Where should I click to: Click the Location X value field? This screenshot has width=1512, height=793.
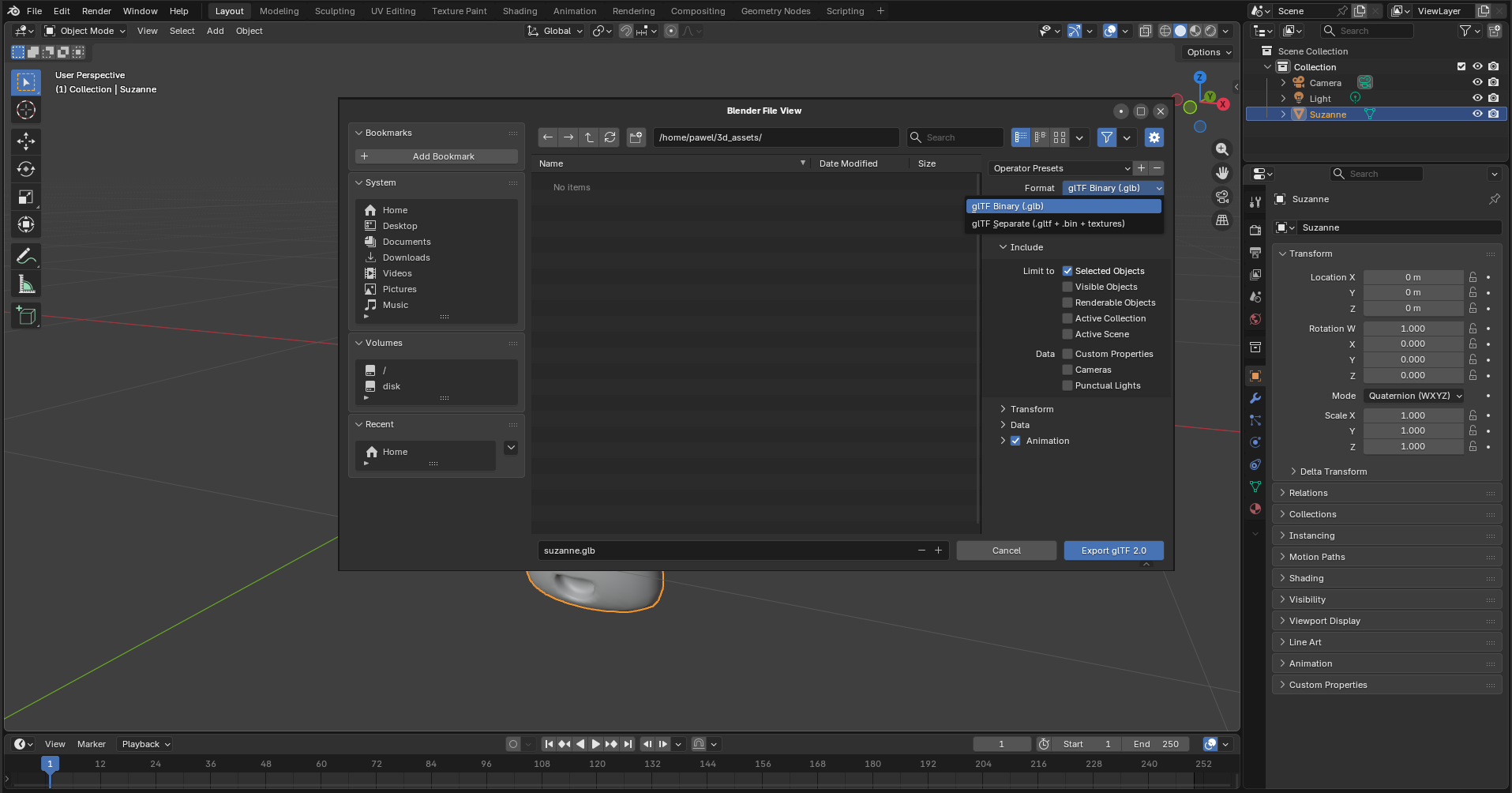coord(1413,277)
